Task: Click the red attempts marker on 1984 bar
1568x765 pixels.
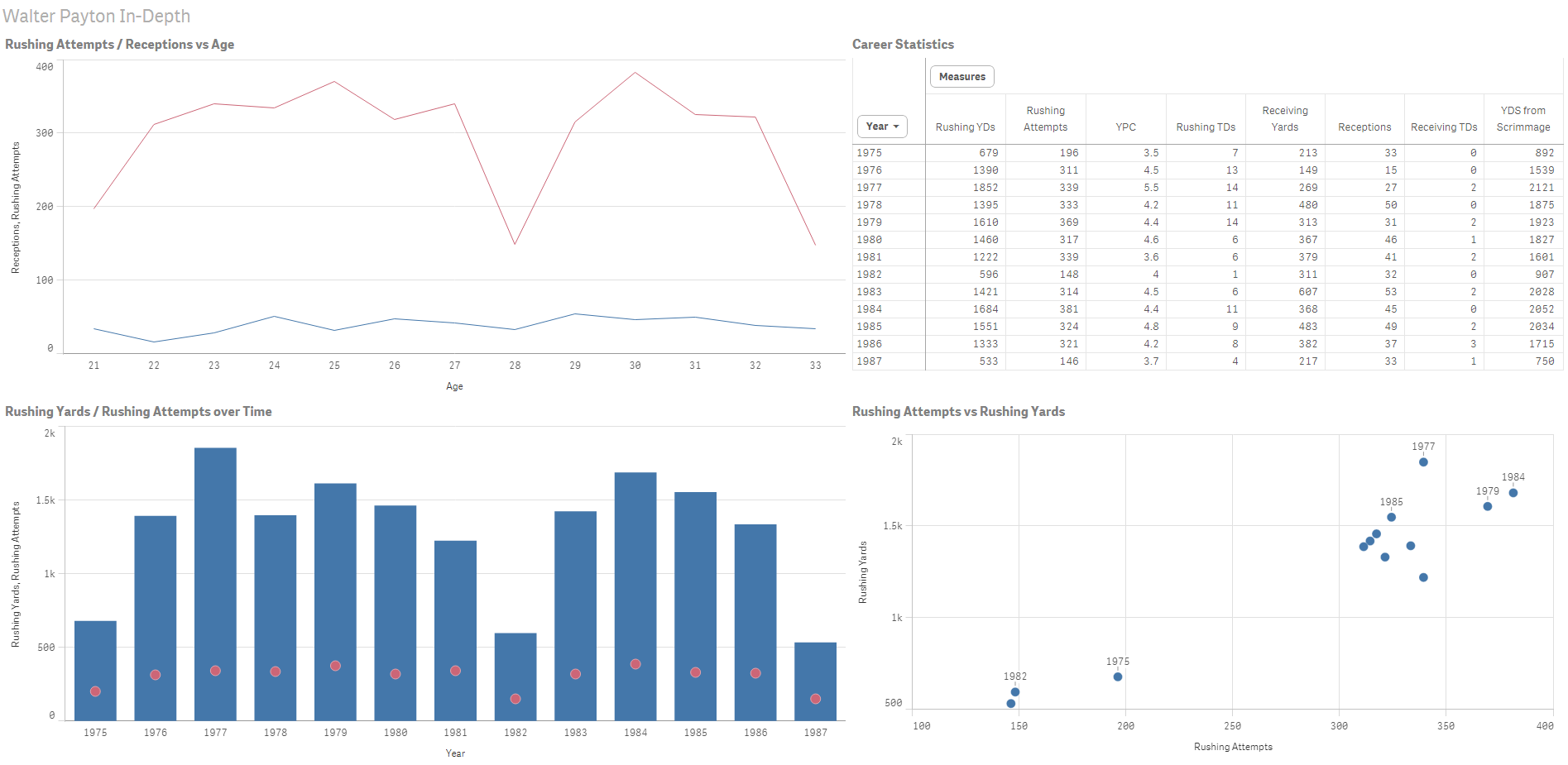Action: 635,664
